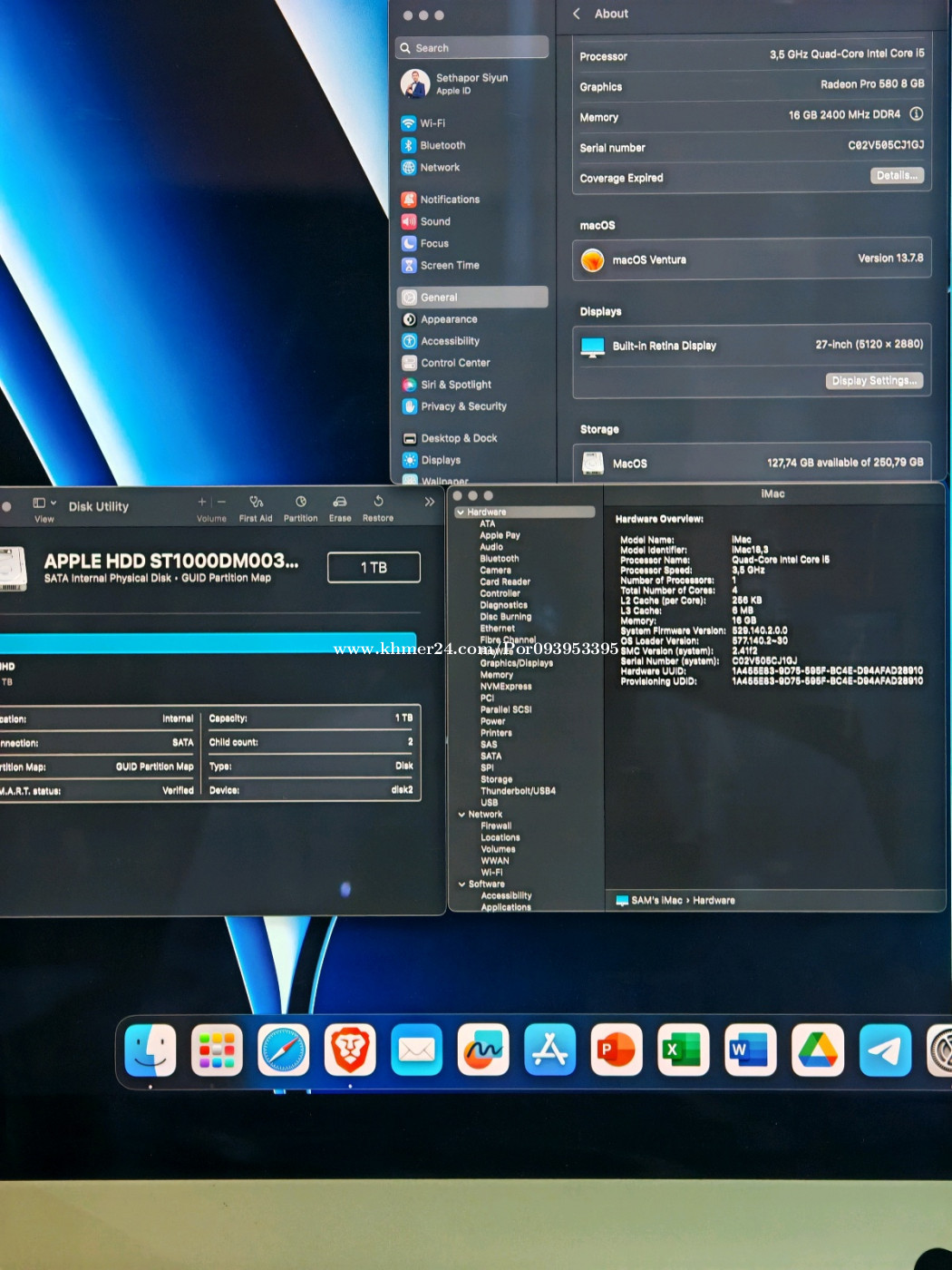The width and height of the screenshot is (952, 1270).
Task: Click the Details... coverage button
Action: [897, 176]
